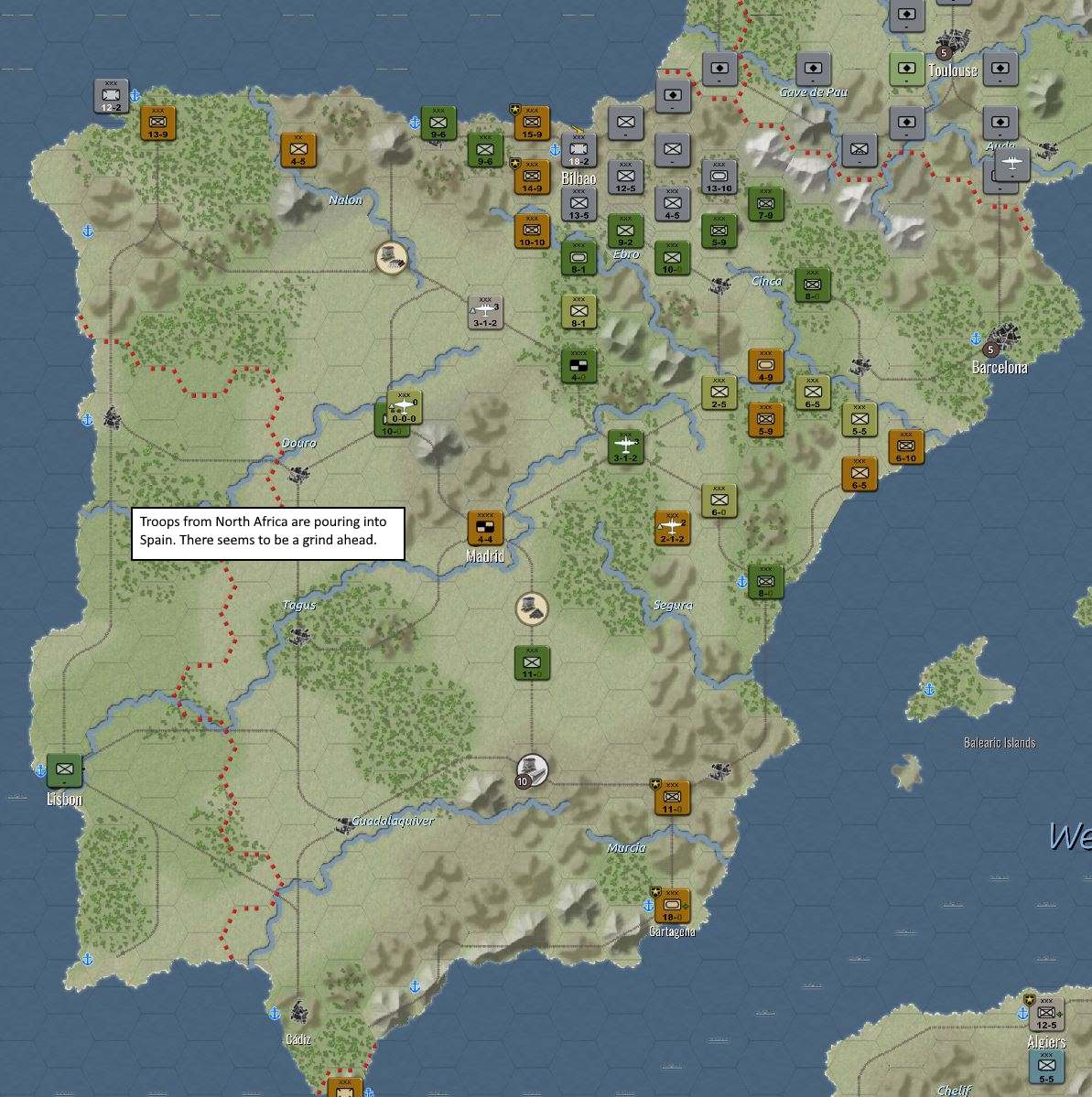
Task: Select the gray 12-5 unit at Algiers
Action: click(x=1046, y=1015)
